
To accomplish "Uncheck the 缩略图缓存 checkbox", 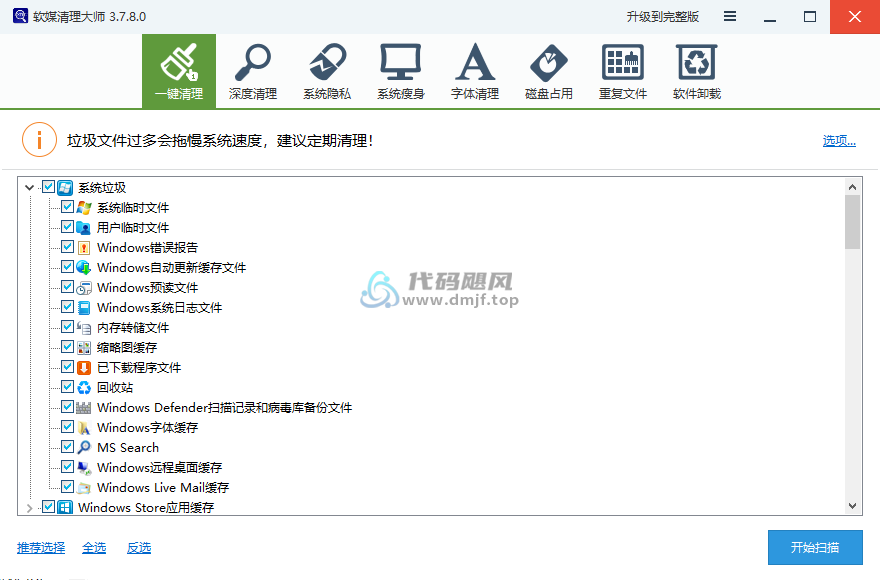I will [67, 347].
